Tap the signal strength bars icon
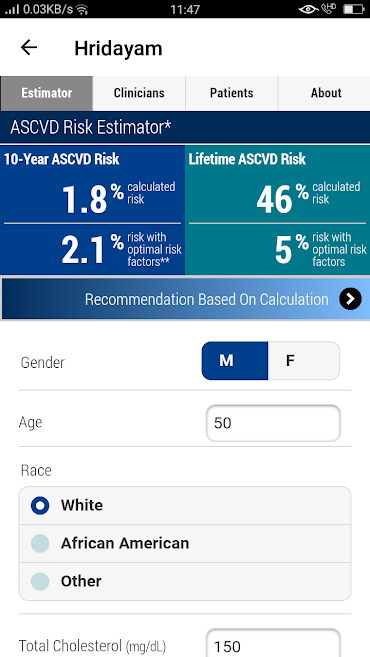 pos(12,9)
